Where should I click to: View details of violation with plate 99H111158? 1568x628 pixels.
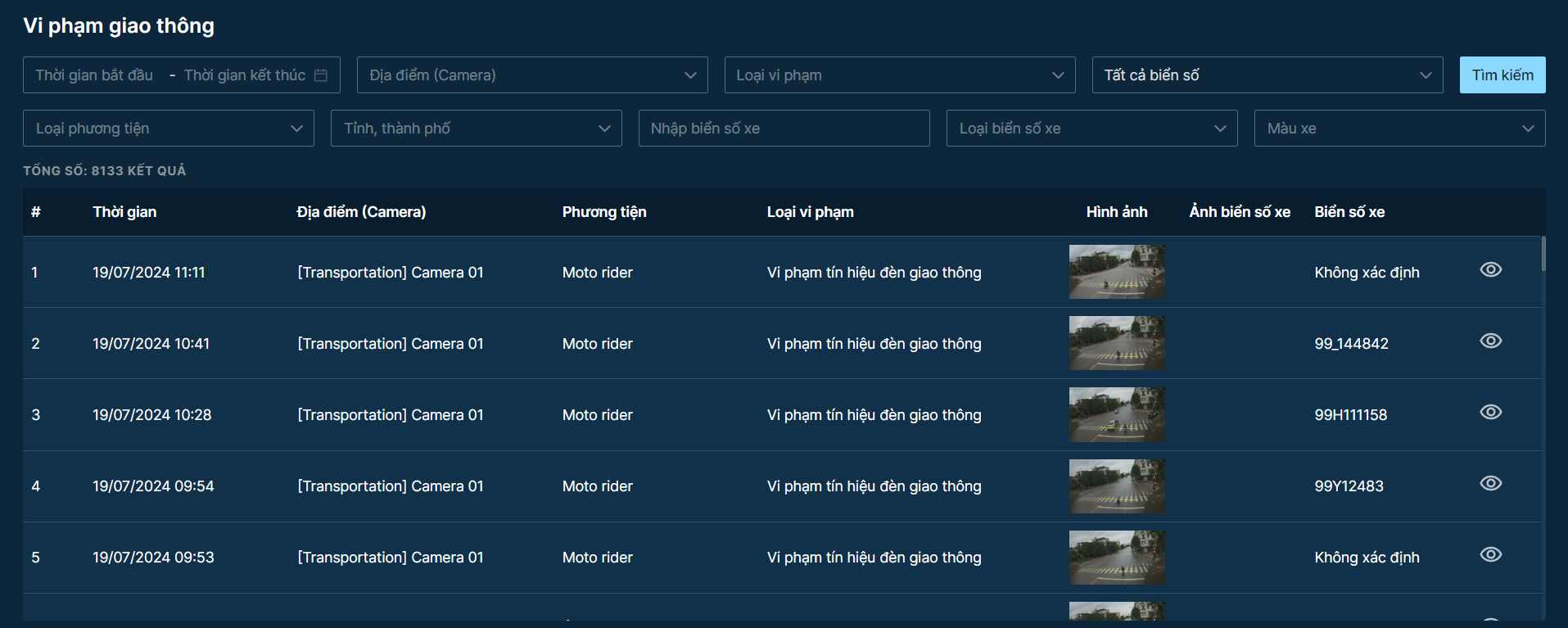[1490, 412]
